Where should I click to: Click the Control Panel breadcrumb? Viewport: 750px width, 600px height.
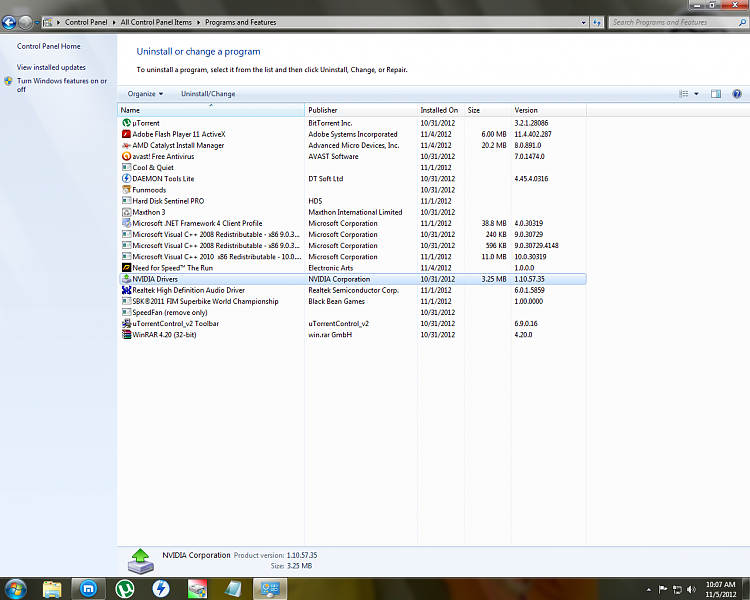[86, 22]
